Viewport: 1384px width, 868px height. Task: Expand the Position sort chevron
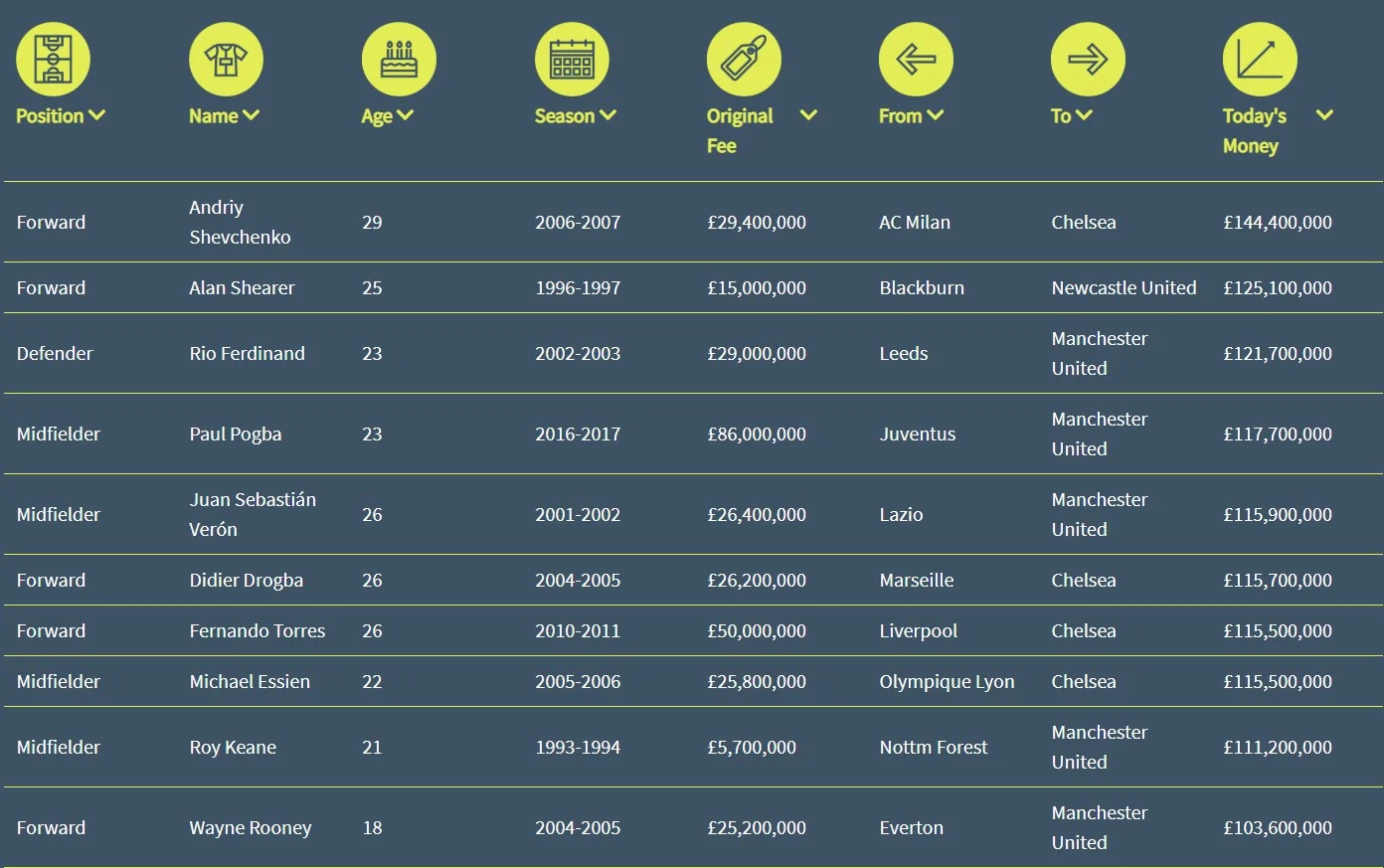[x=96, y=115]
